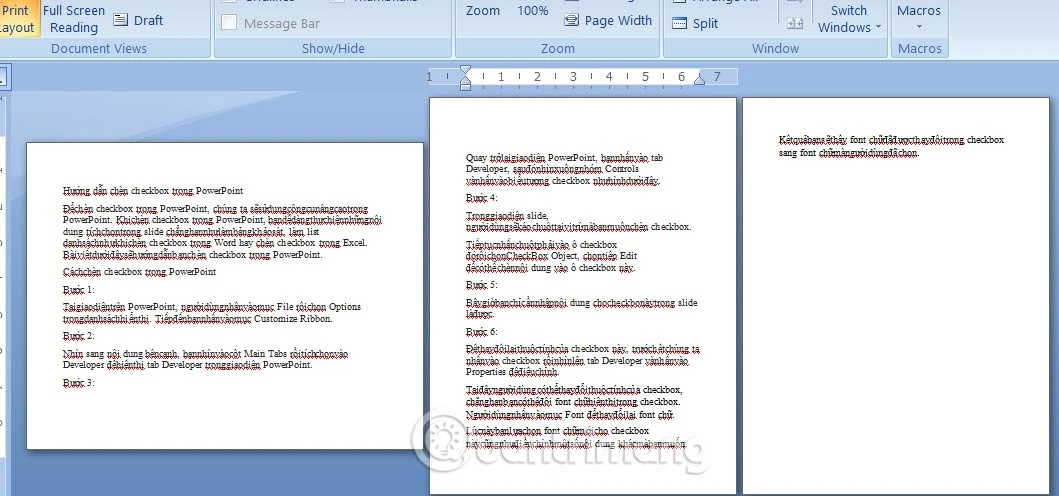Toggle the Gridlines checkbox
The width and height of the screenshot is (1059, 496).
pyautogui.click(x=230, y=3)
